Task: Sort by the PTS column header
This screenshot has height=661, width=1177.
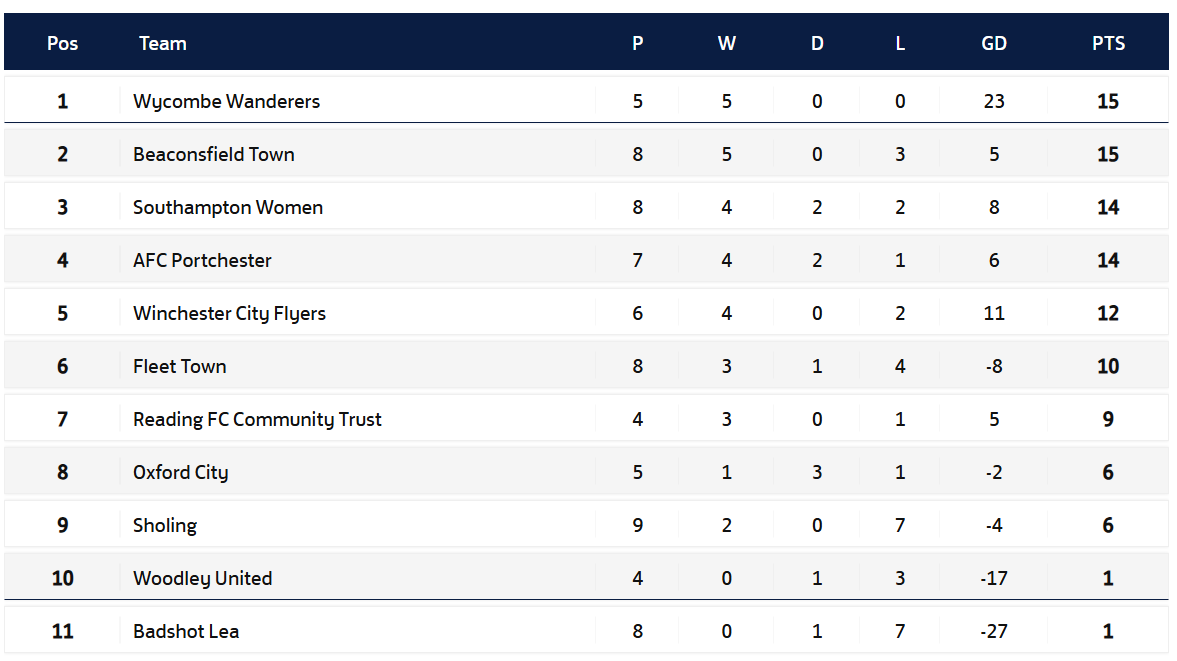Action: 1108,44
